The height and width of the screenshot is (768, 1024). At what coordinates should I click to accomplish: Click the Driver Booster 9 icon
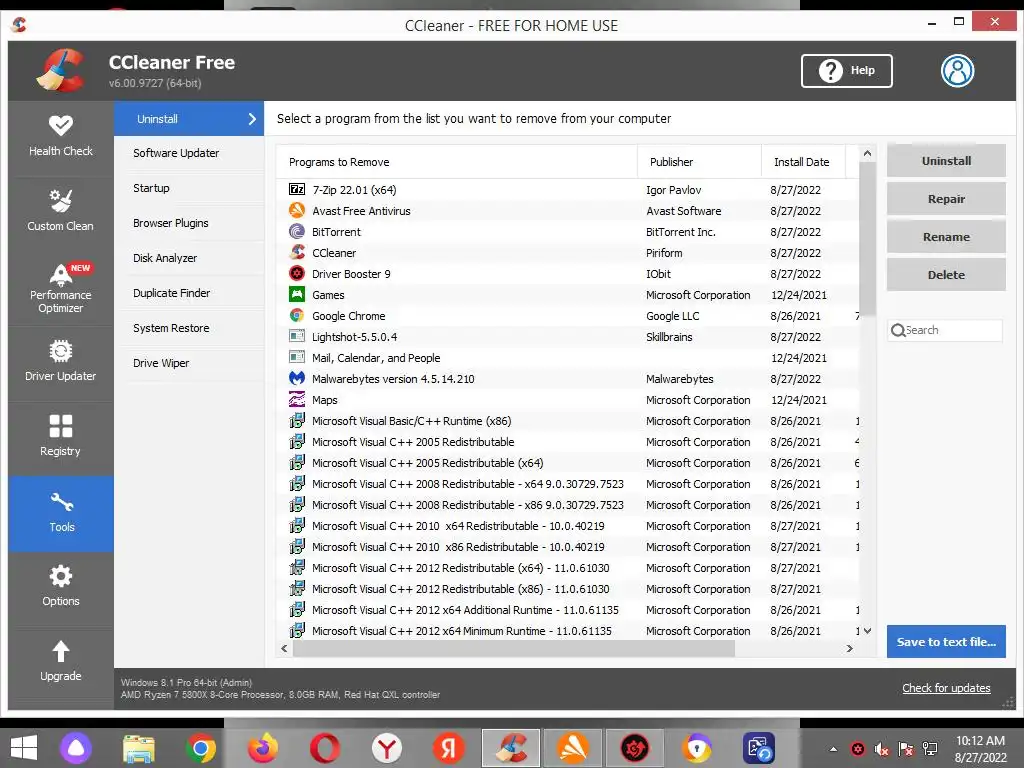(296, 274)
